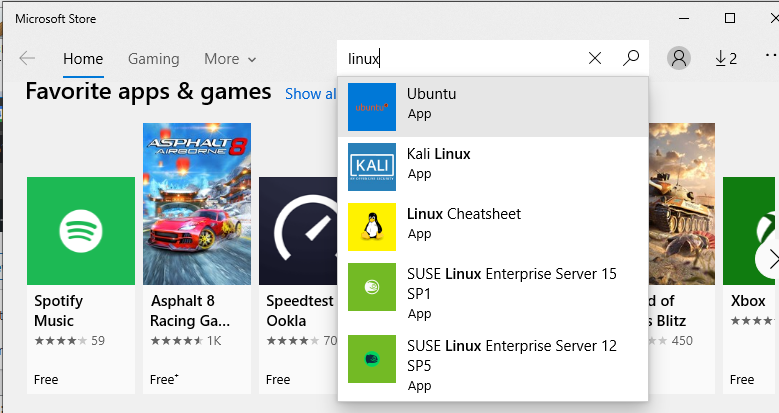779x413 pixels.
Task: Click the Show all link
Action: coord(311,93)
